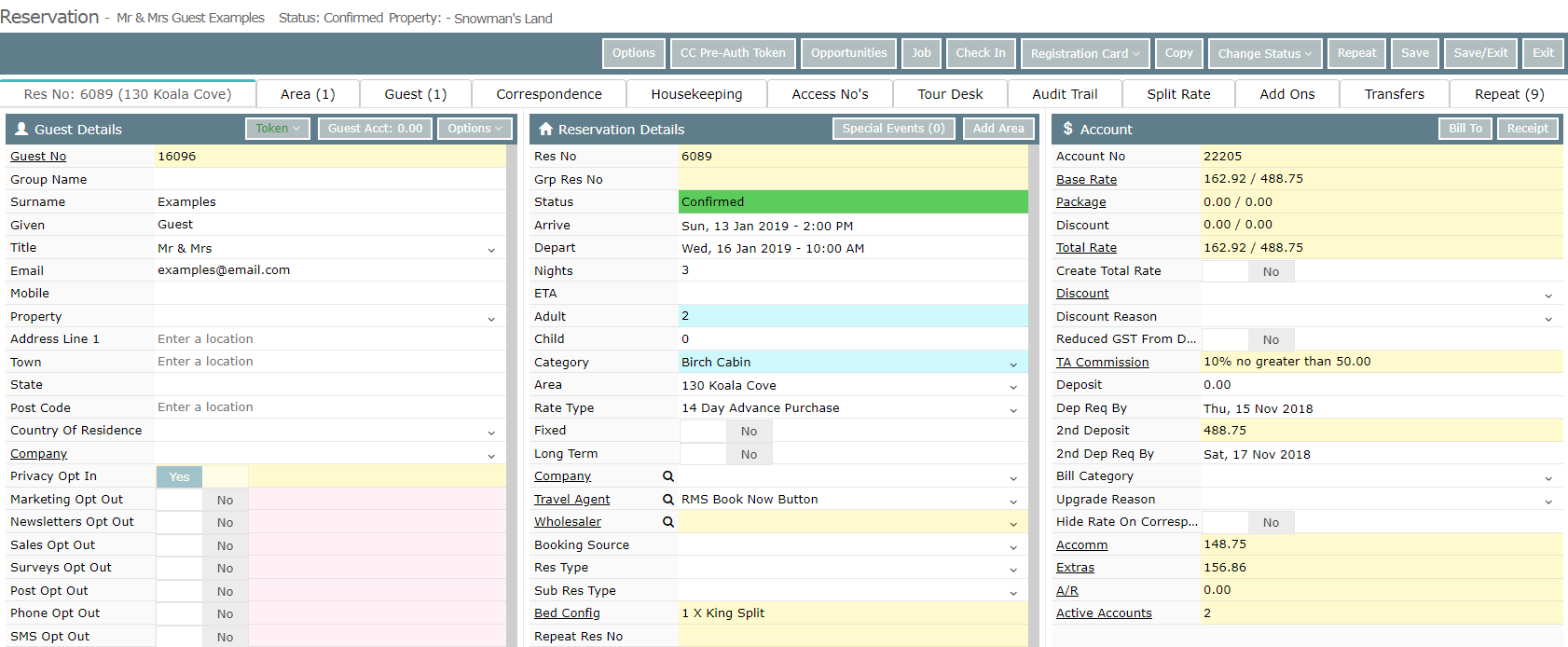
Task: Open the Add Ons tab
Action: [1287, 94]
